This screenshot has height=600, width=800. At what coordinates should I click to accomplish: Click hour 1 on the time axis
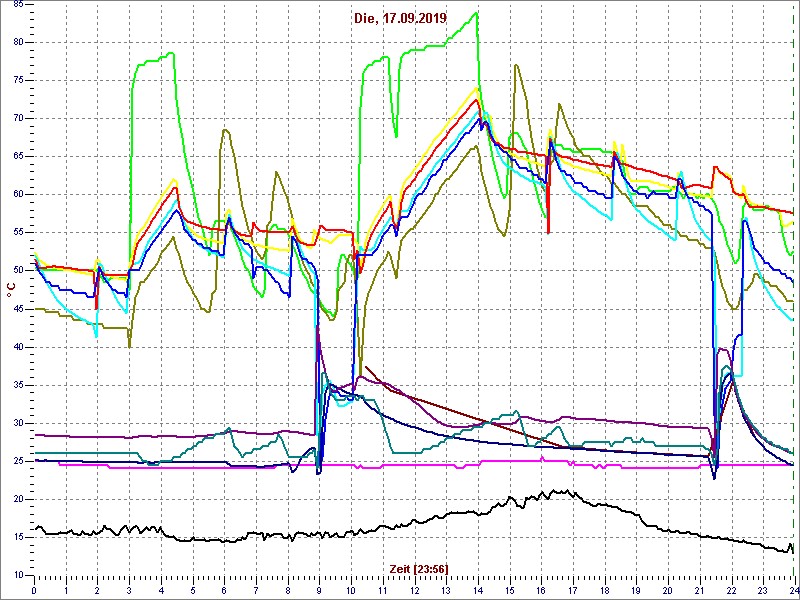66,591
